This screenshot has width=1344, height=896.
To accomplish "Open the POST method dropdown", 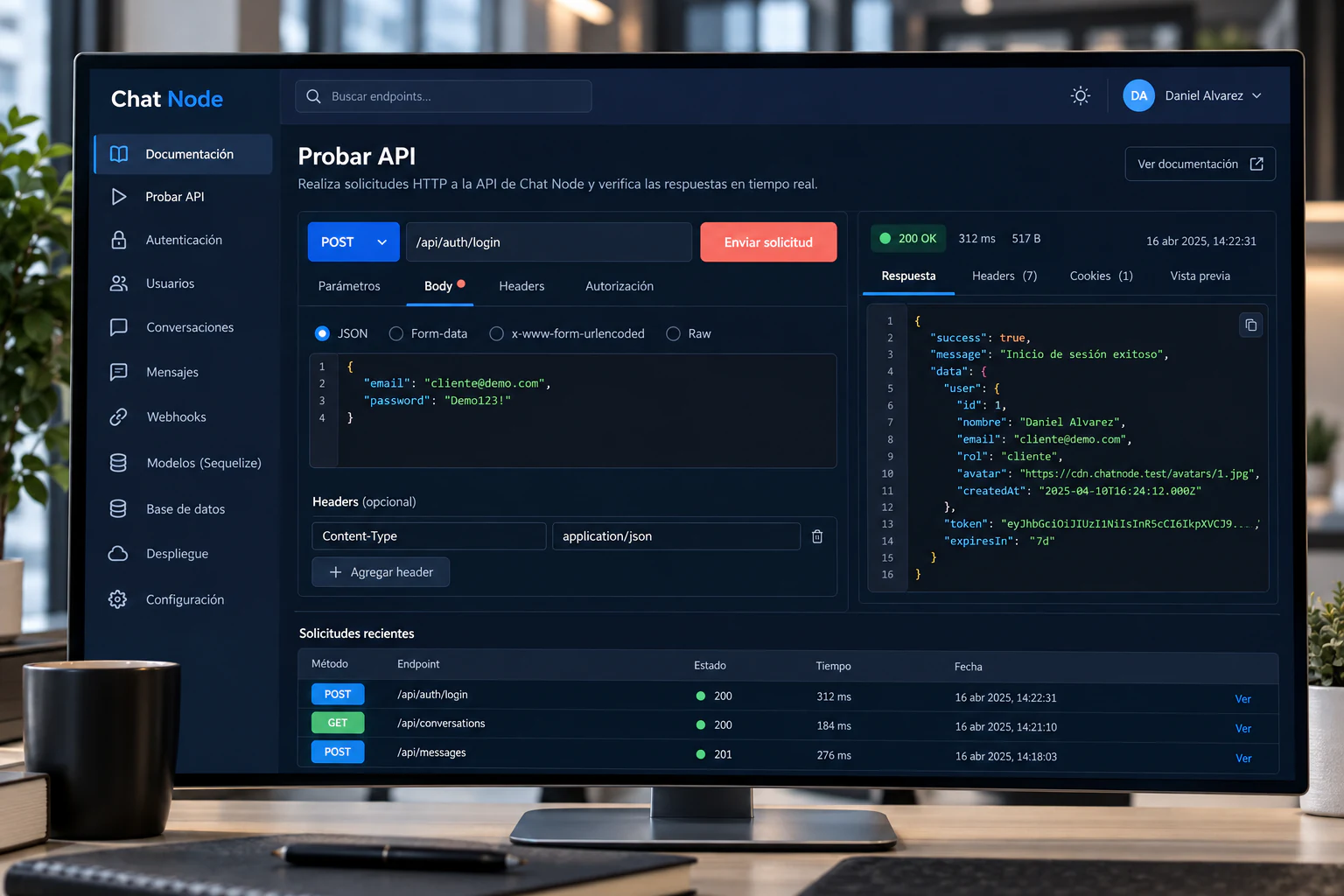I will coord(353,242).
